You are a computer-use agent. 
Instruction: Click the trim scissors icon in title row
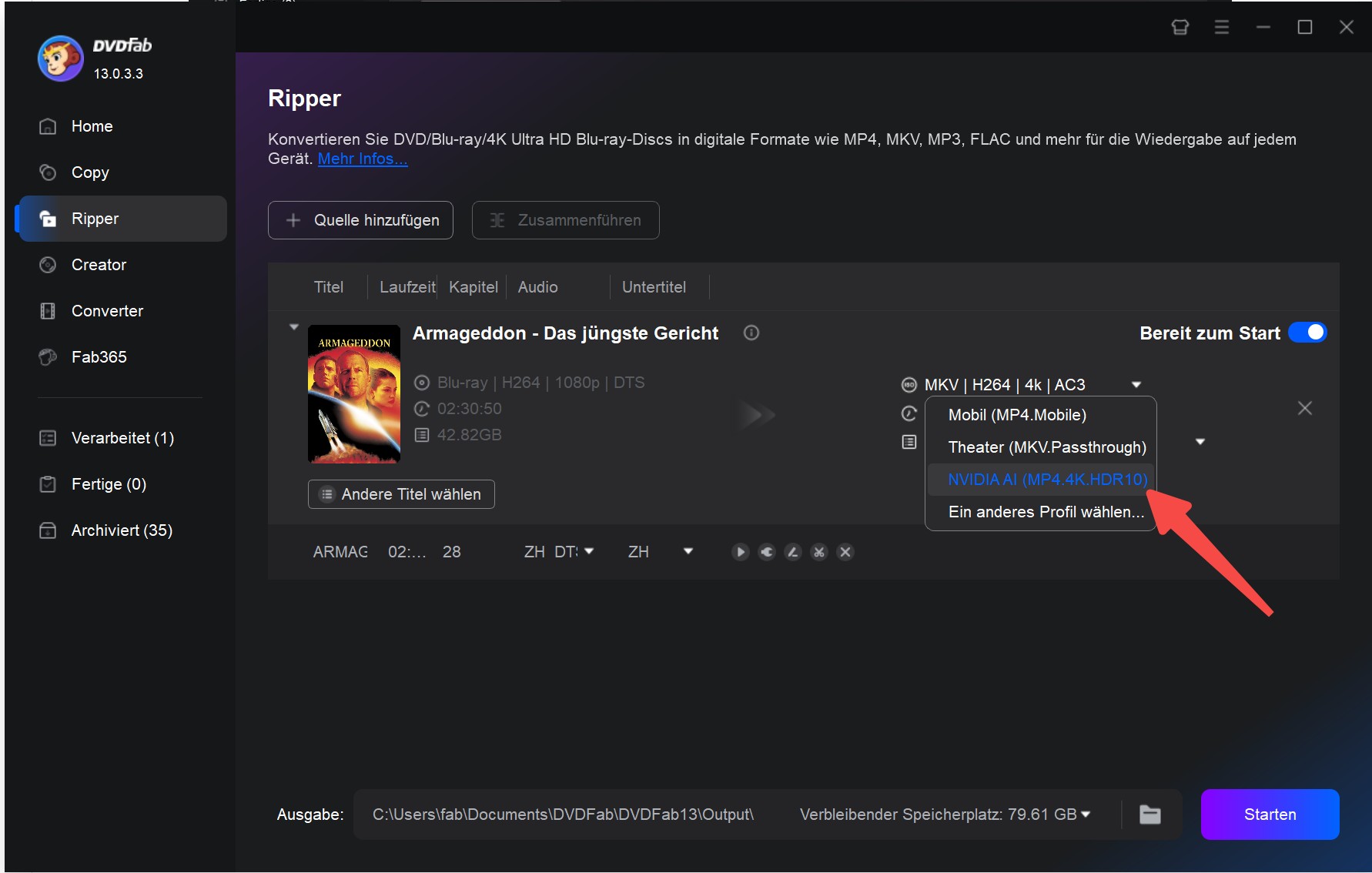(x=819, y=552)
